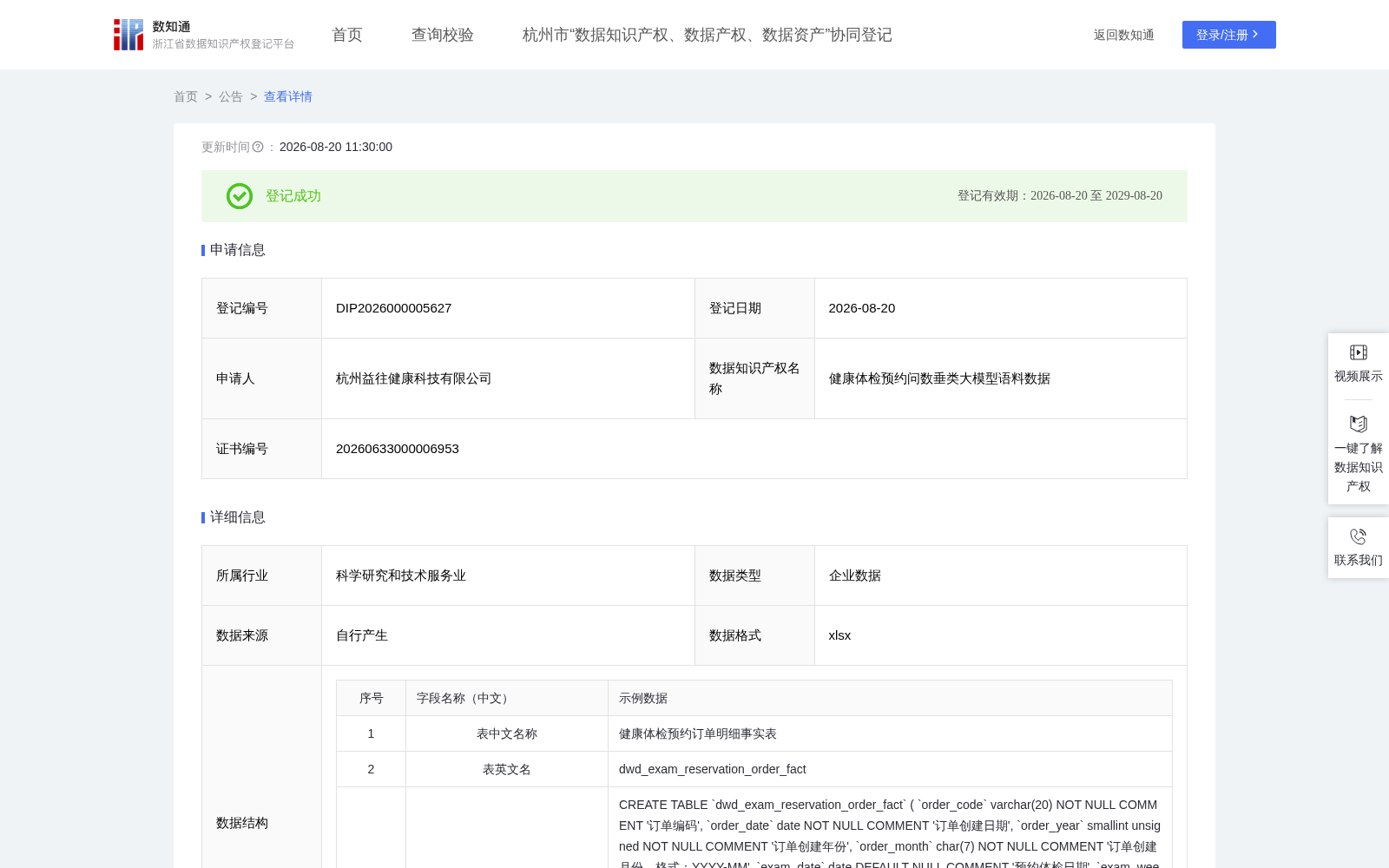This screenshot has height=868, width=1389.
Task: Click the green check success icon
Action: [240, 196]
